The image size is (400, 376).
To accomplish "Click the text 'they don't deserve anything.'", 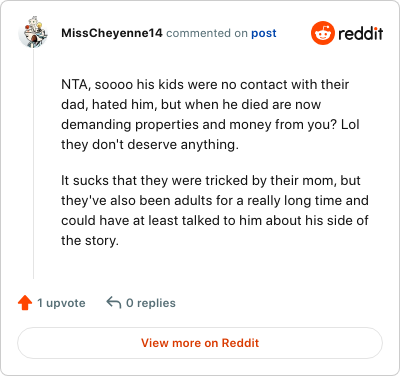I will 150,145.
